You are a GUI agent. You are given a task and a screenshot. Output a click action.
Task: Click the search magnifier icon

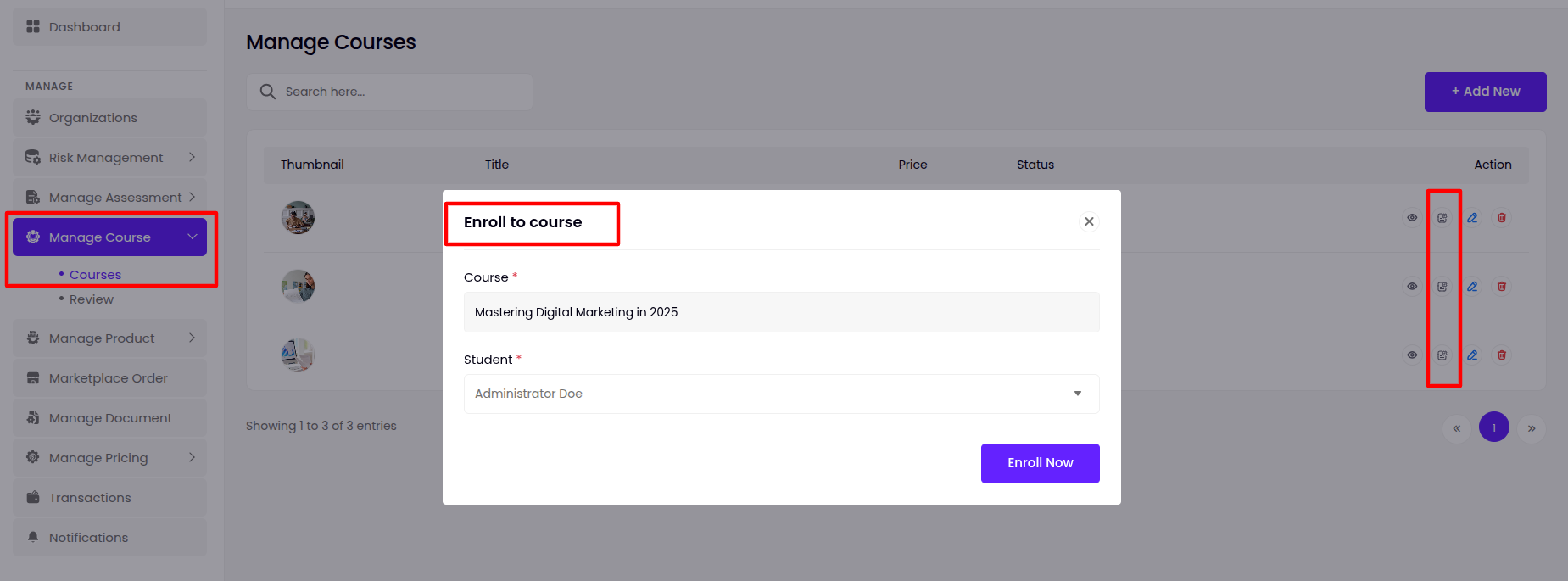tap(268, 92)
